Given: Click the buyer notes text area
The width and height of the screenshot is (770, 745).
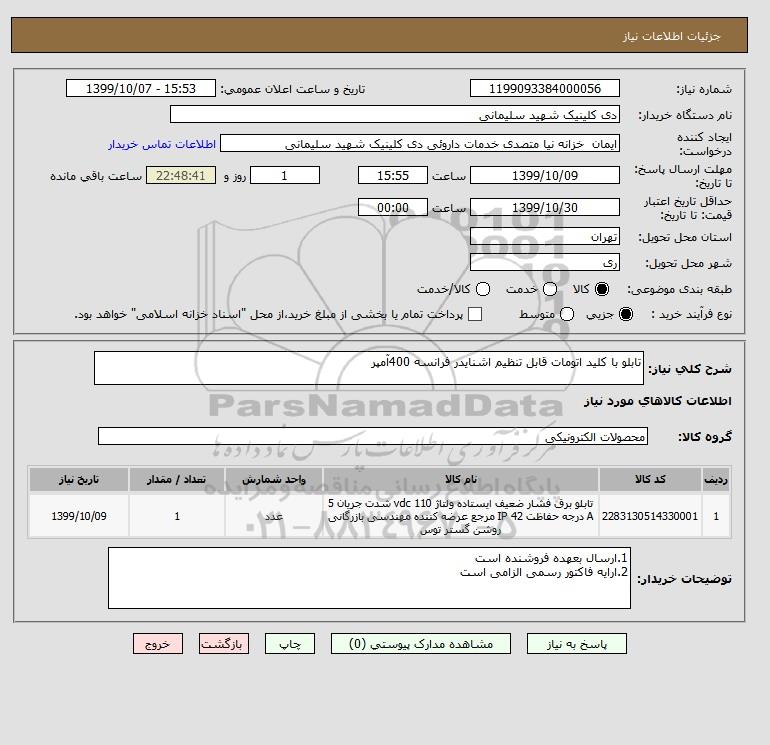Looking at the screenshot, I should [x=369, y=578].
